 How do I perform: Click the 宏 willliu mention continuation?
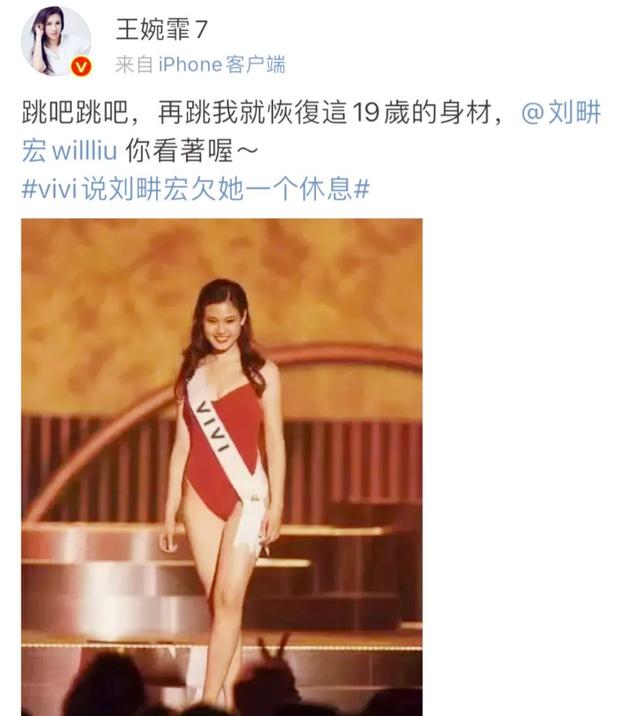click(70, 150)
